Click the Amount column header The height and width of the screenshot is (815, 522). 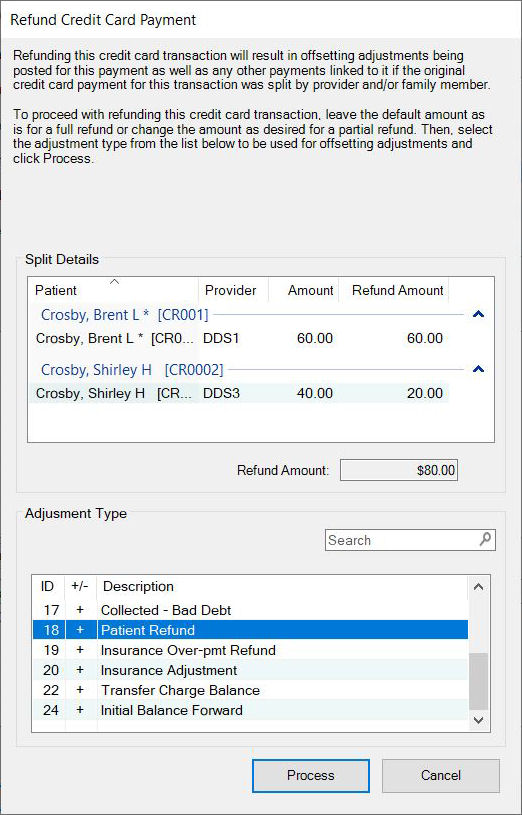(304, 290)
